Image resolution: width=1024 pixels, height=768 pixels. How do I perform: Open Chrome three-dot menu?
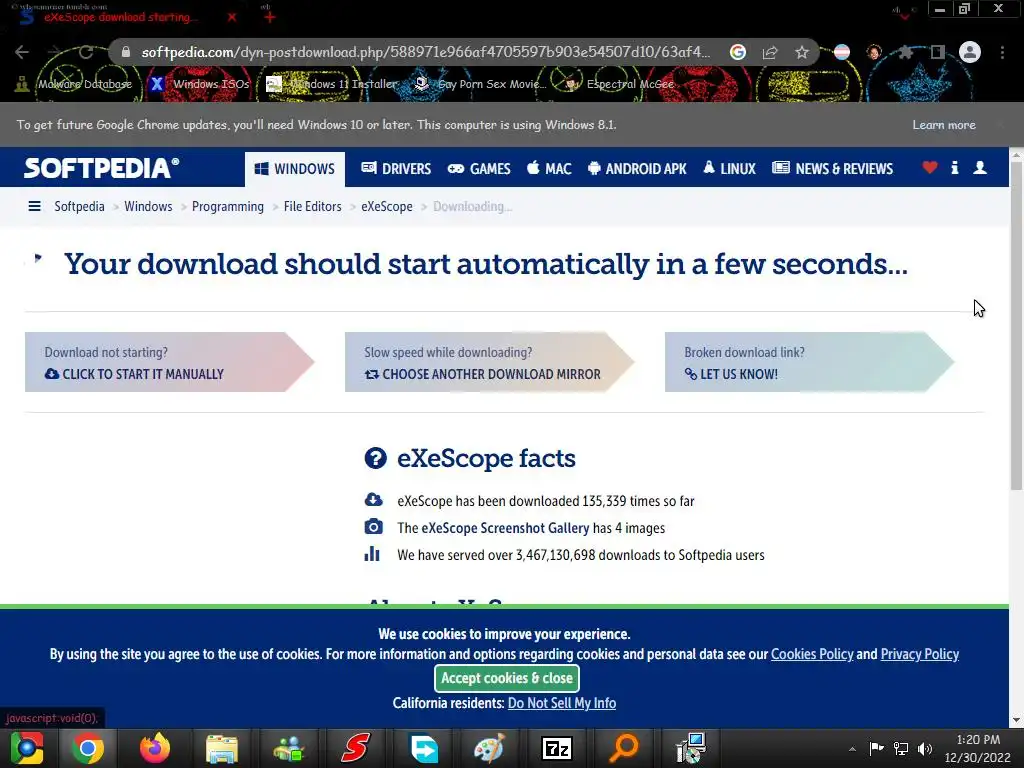pyautogui.click(x=1002, y=52)
